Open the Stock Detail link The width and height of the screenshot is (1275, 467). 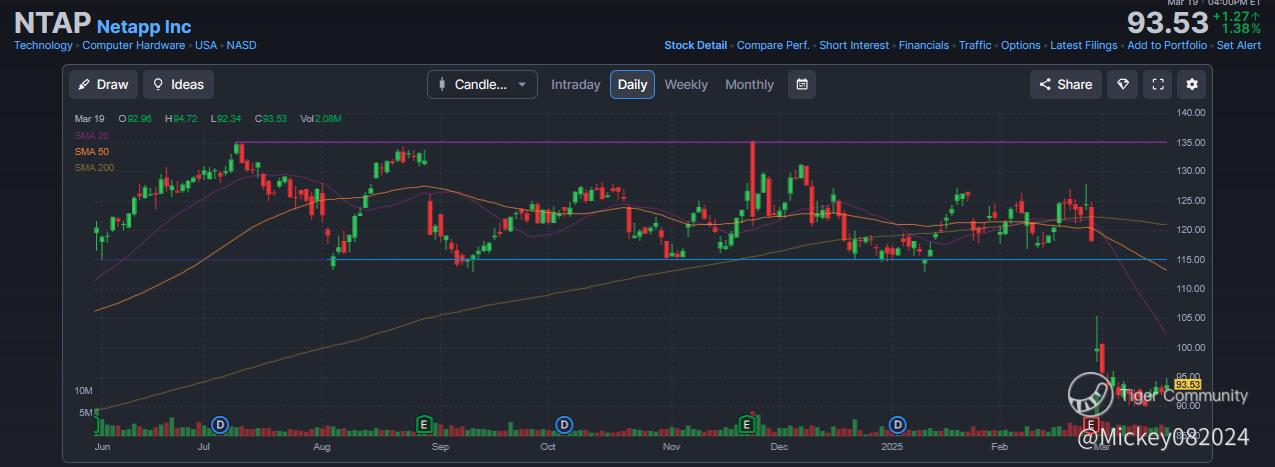[x=696, y=45]
